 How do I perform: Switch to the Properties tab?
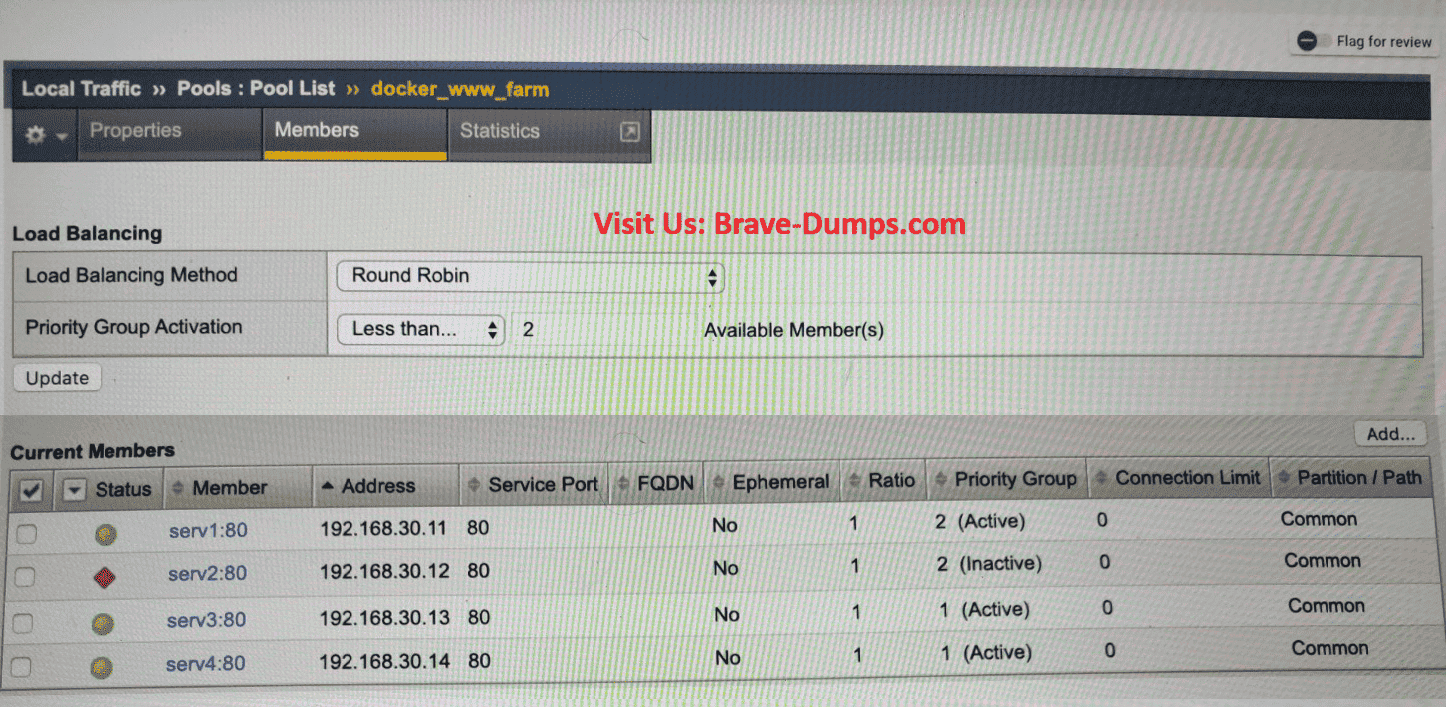pyautogui.click(x=136, y=131)
